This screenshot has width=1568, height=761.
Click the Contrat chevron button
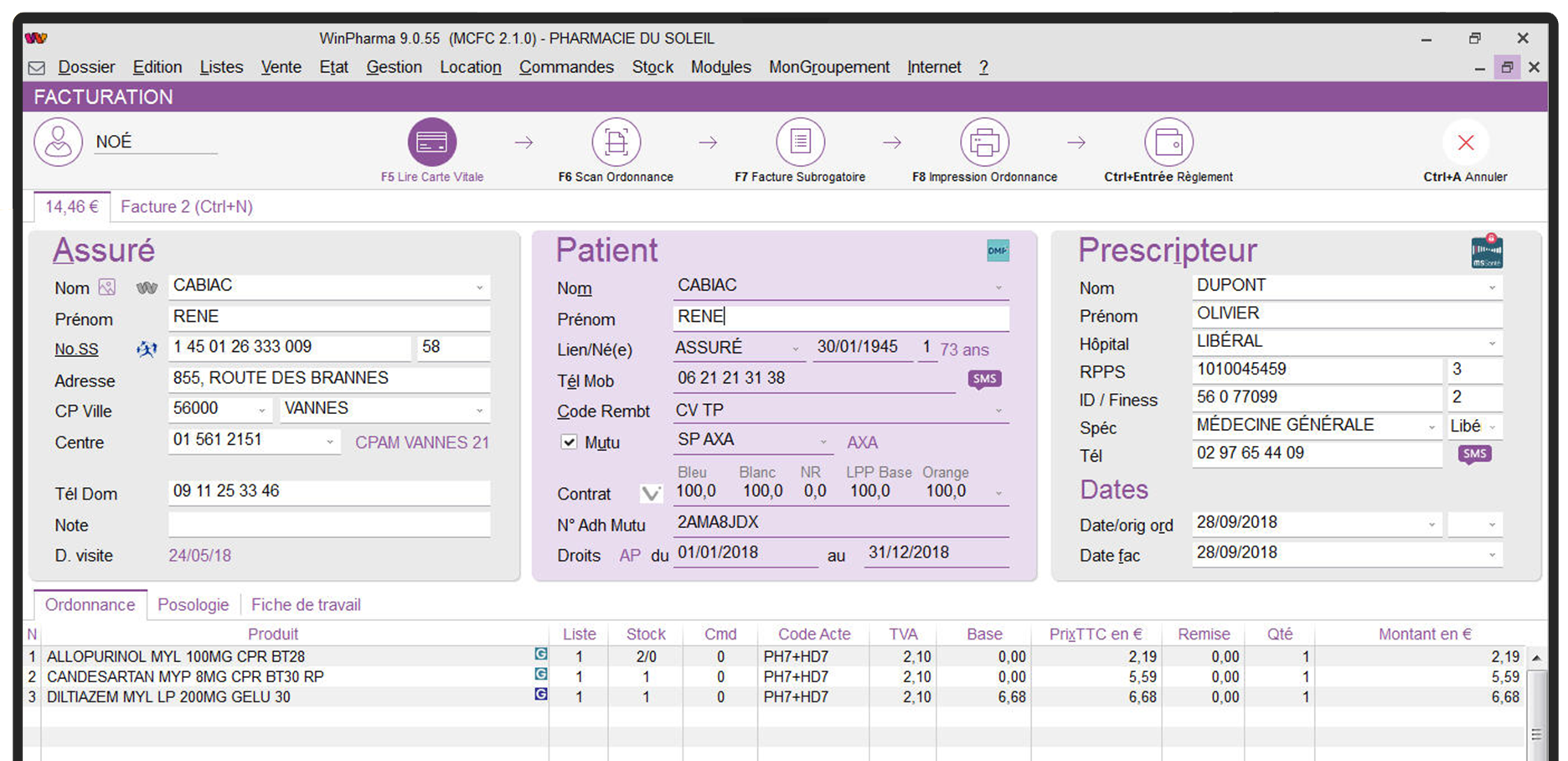651,494
